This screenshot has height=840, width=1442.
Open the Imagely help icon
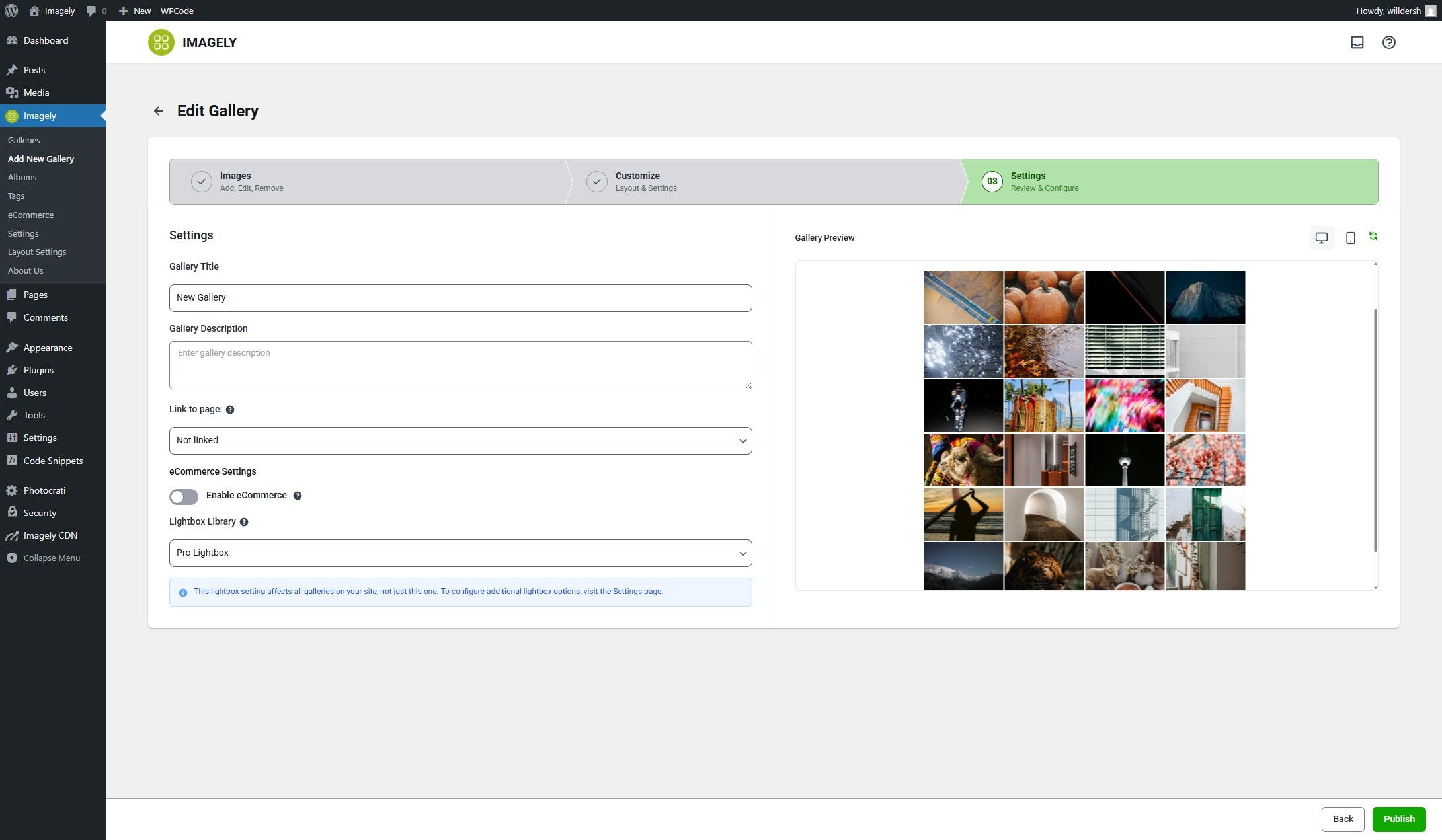(1388, 42)
